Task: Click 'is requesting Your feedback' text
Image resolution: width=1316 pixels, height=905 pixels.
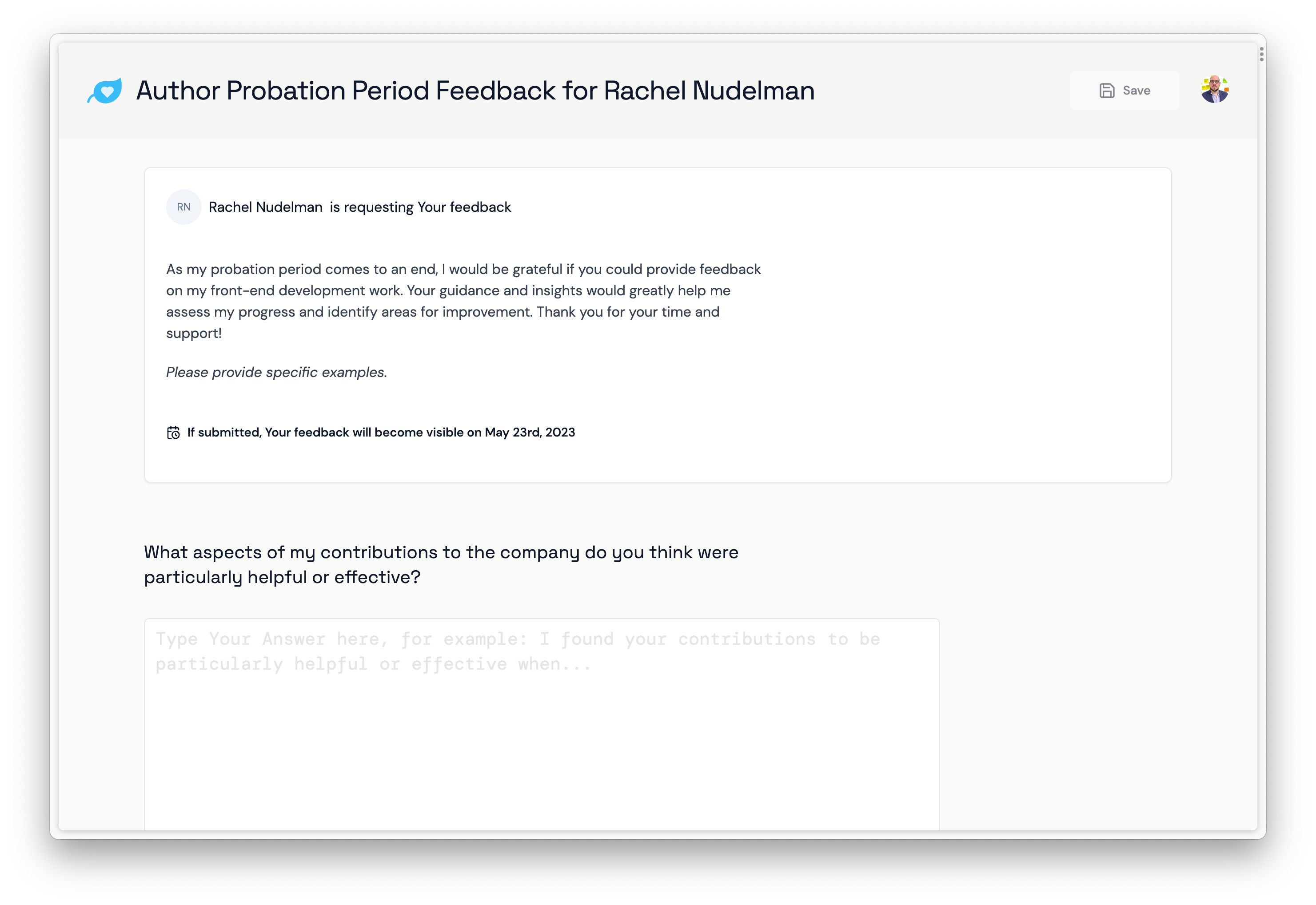Action: [420, 206]
